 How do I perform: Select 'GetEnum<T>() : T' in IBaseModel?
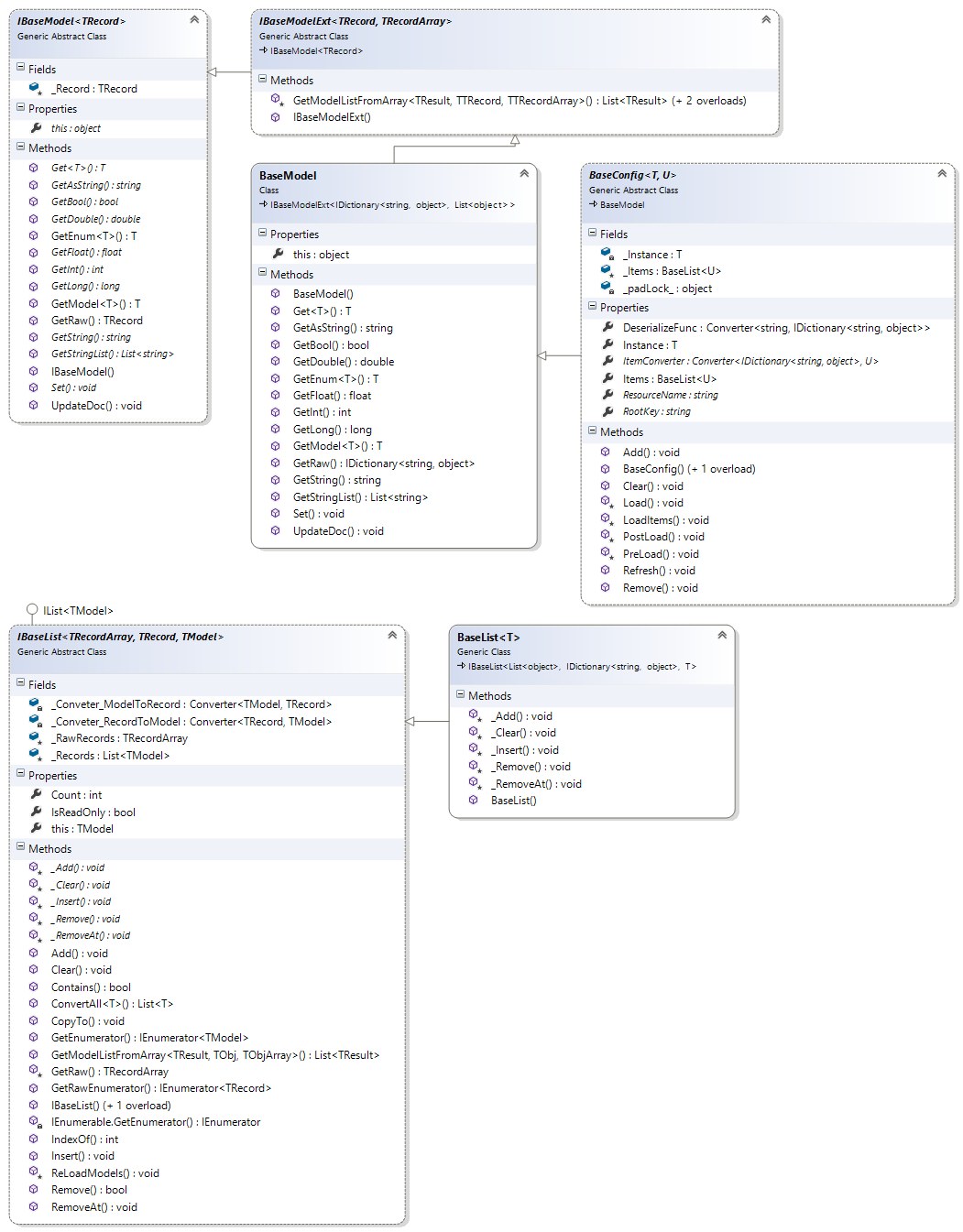pyautogui.click(x=93, y=236)
